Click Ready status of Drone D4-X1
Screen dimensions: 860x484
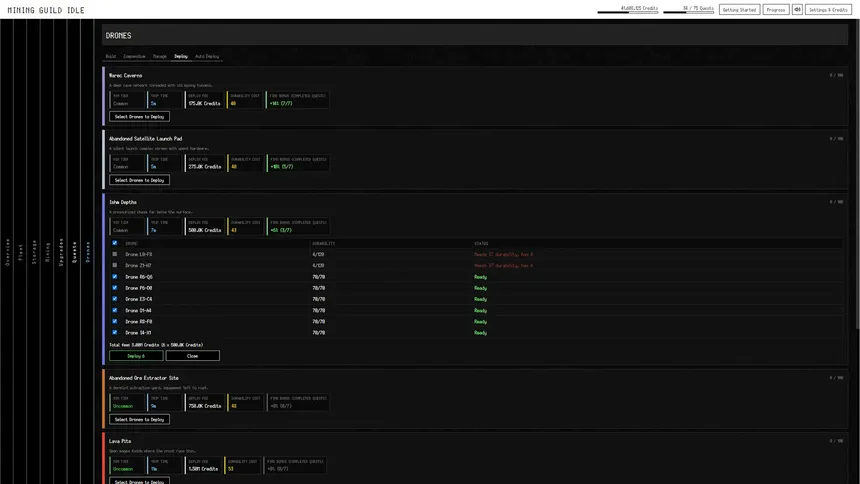click(x=480, y=333)
